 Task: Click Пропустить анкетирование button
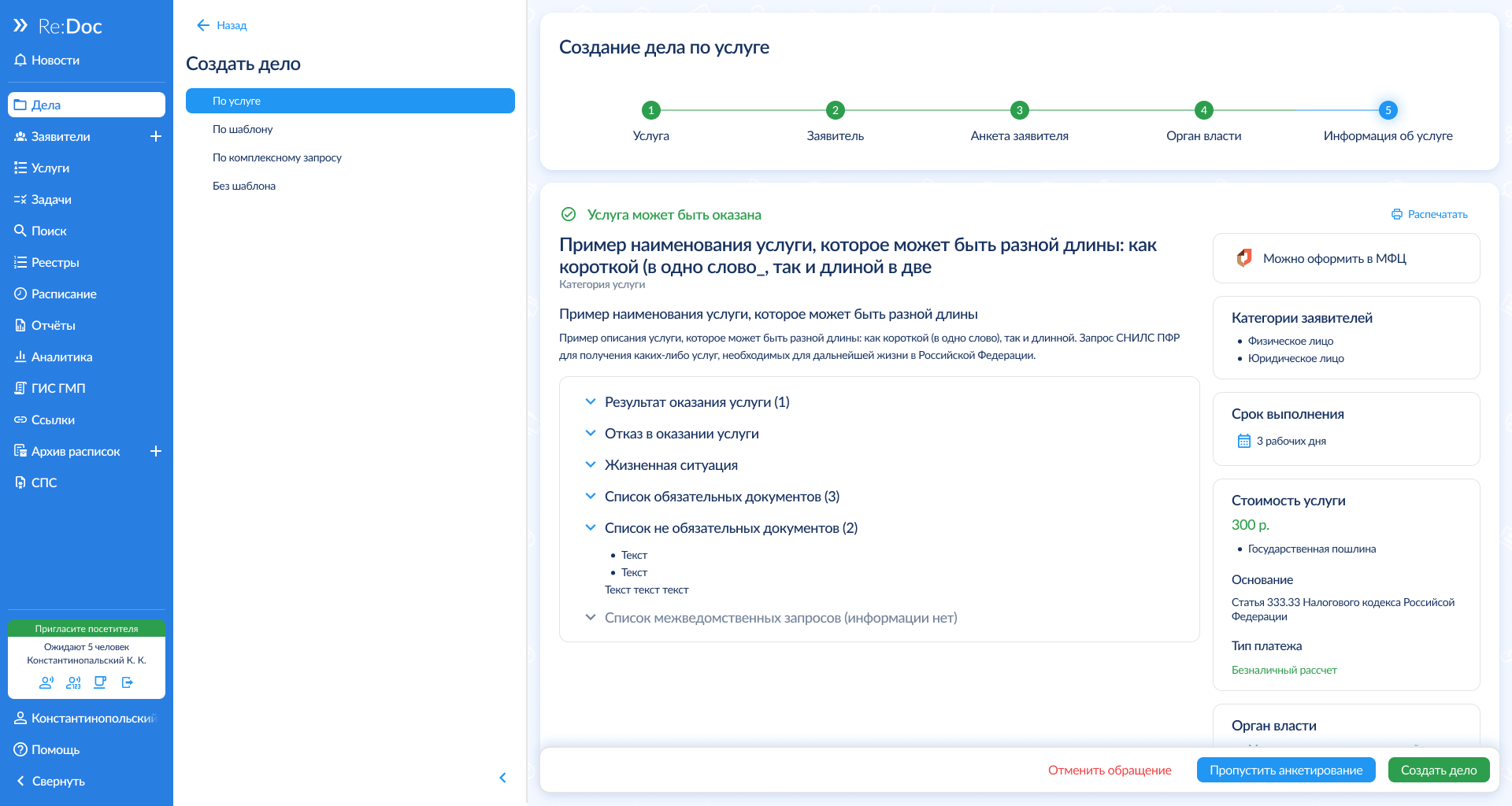point(1285,770)
